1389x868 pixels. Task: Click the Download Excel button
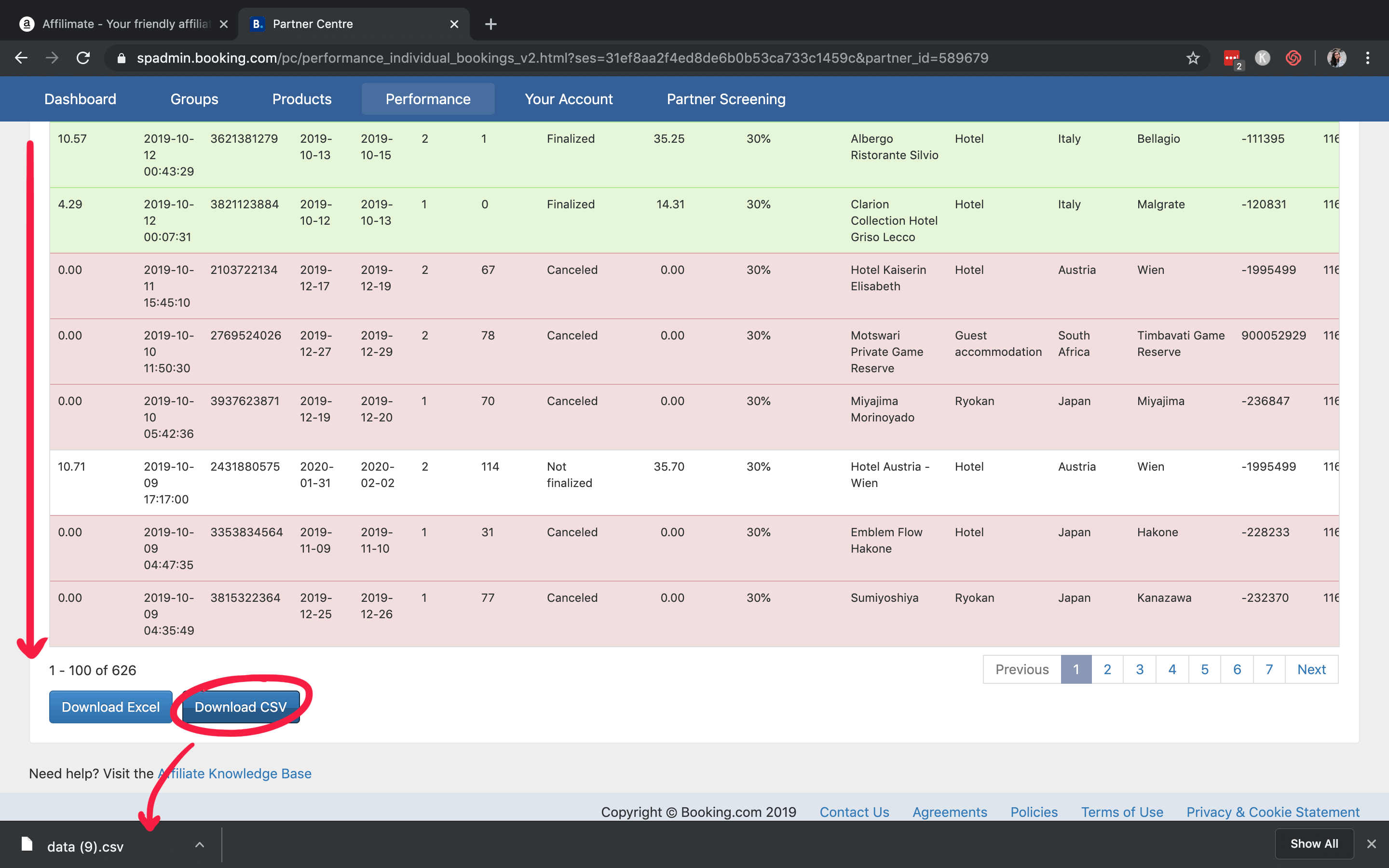[x=111, y=706]
